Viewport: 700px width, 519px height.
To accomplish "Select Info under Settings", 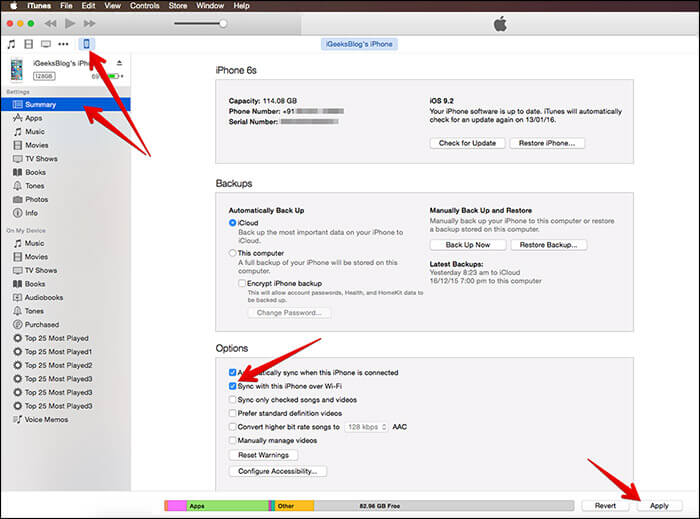I will pyautogui.click(x=66, y=213).
